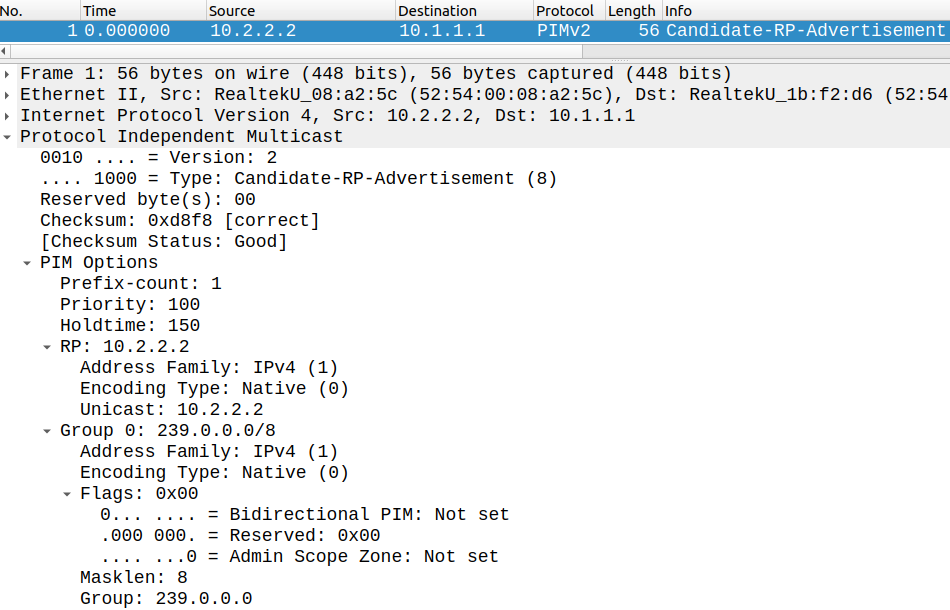Collapse the Flags: 0x00 node
950x610 pixels.
pos(67,494)
